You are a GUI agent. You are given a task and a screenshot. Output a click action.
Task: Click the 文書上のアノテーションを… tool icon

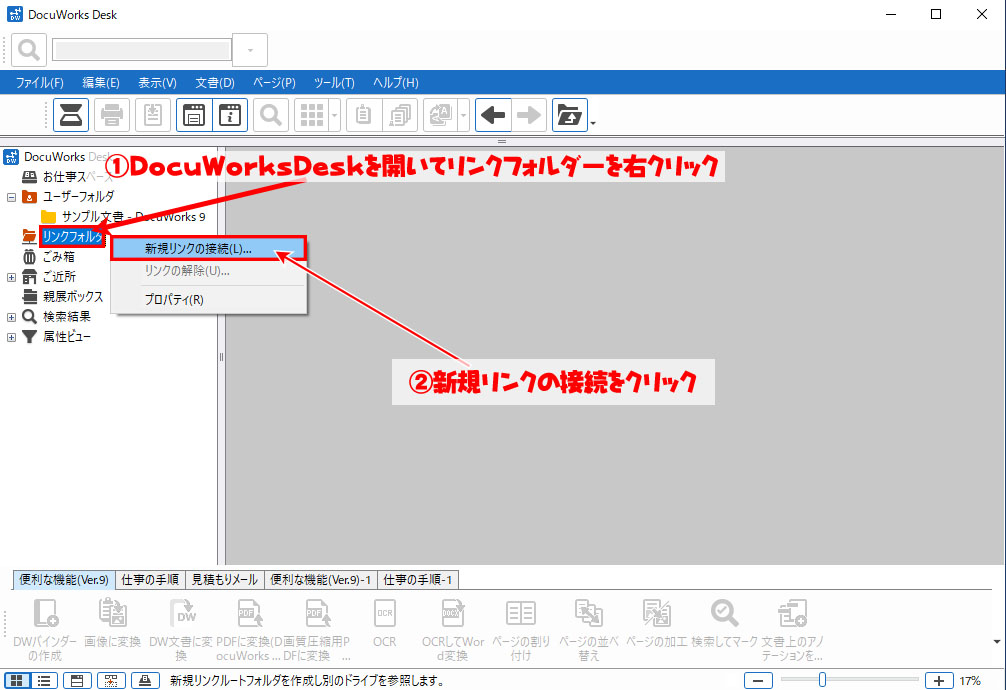[x=792, y=613]
